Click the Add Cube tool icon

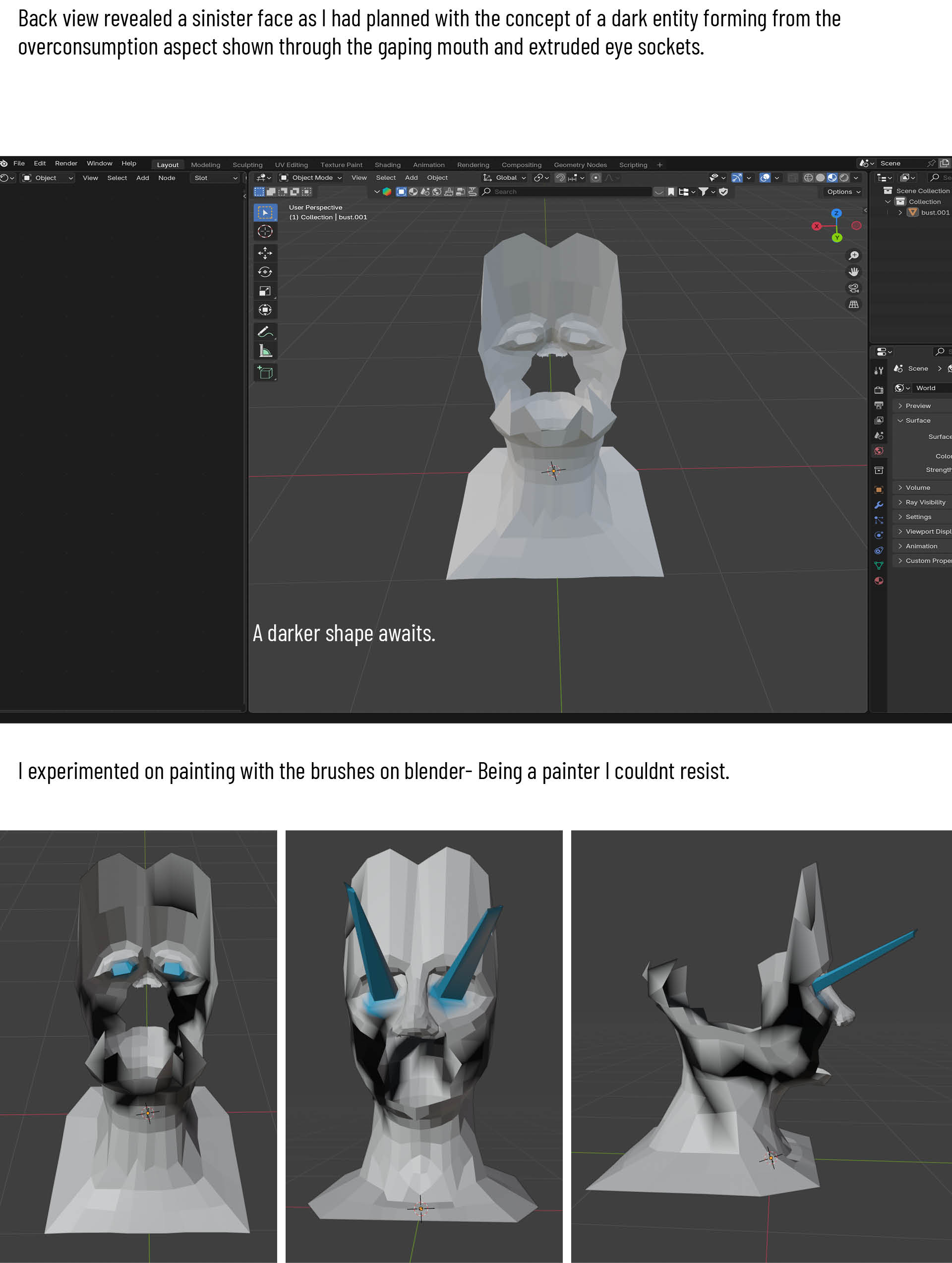tap(265, 373)
